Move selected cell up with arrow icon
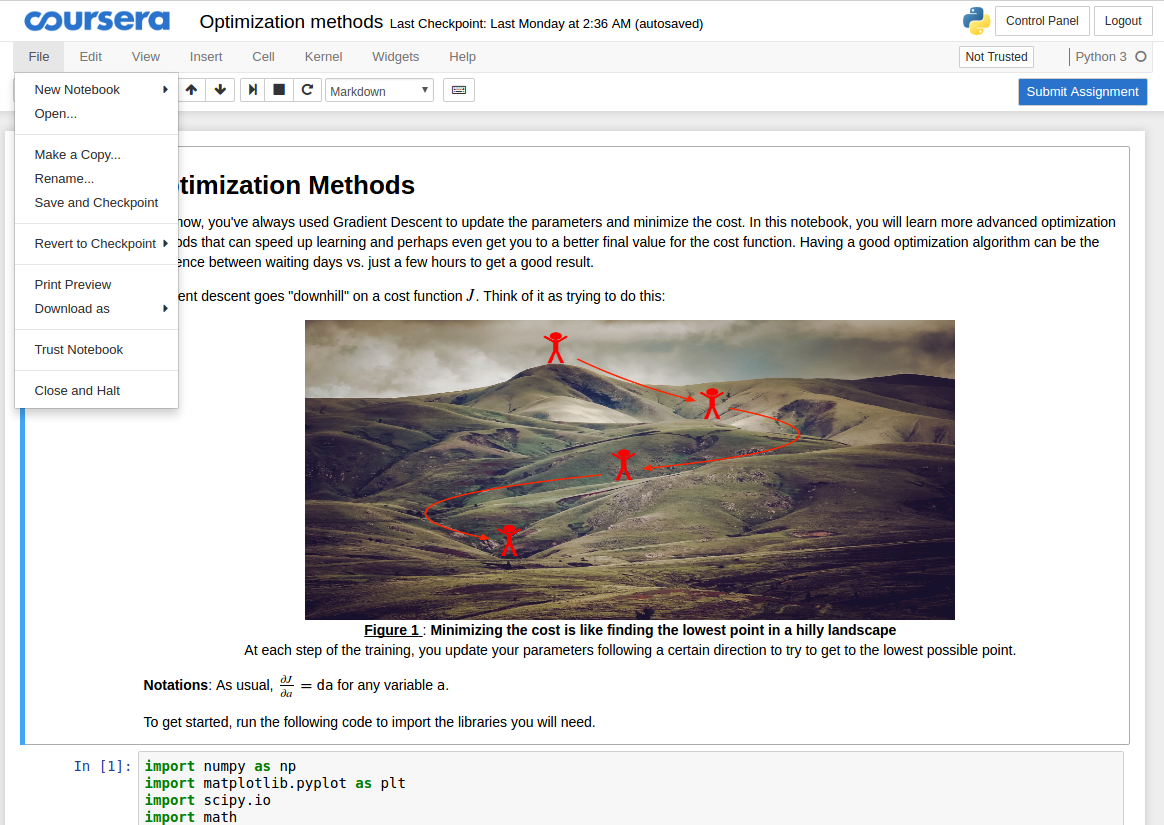The height and width of the screenshot is (825, 1164). (x=192, y=90)
